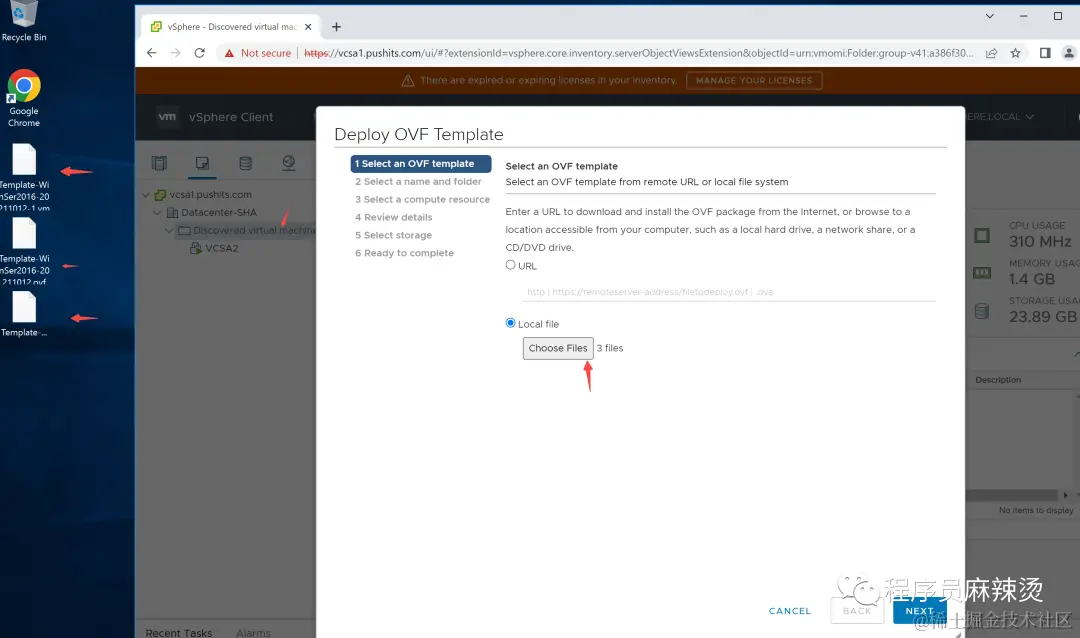Click the OVF URL input field

click(729, 292)
